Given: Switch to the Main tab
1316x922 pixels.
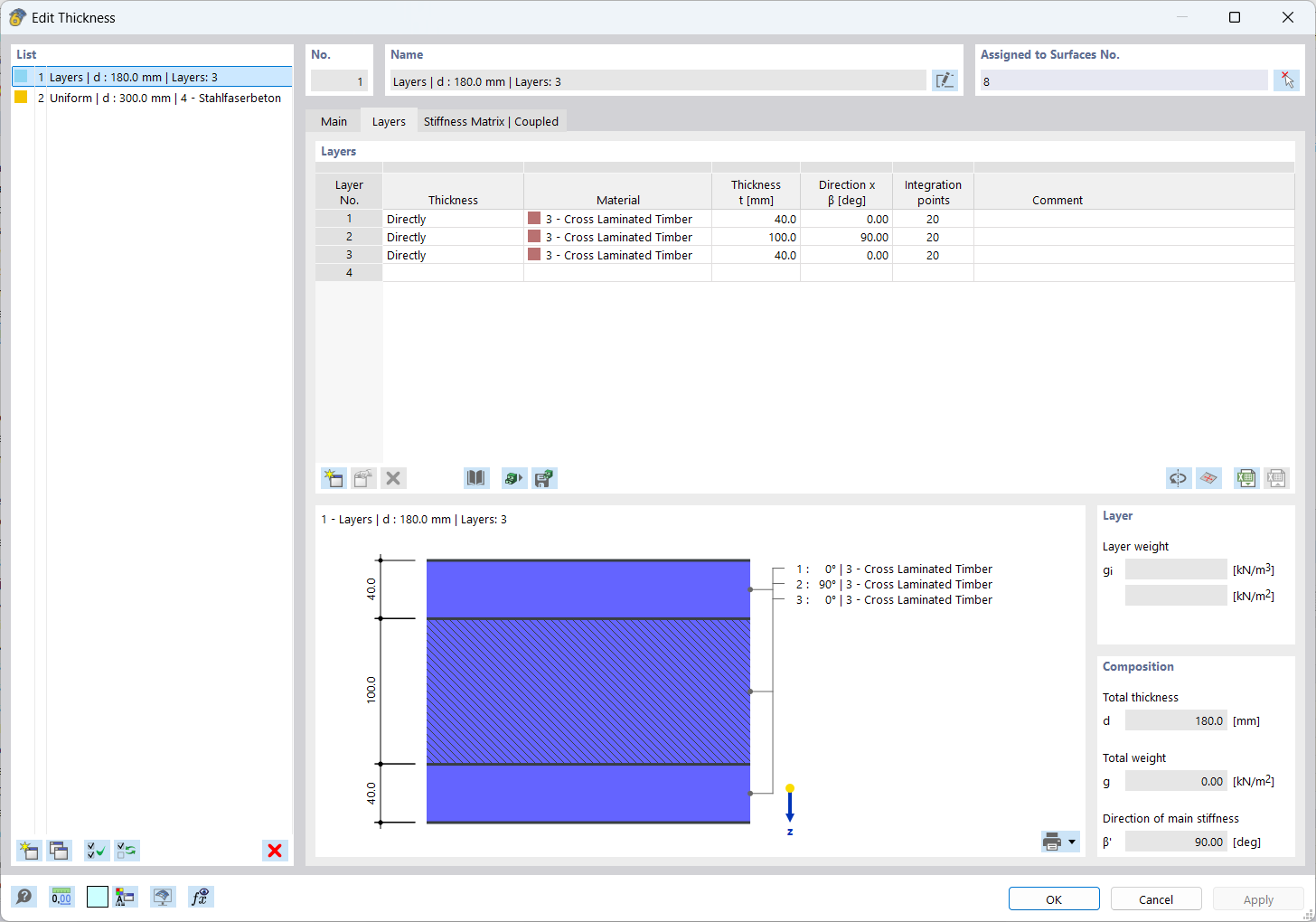Looking at the screenshot, I should [x=334, y=120].
